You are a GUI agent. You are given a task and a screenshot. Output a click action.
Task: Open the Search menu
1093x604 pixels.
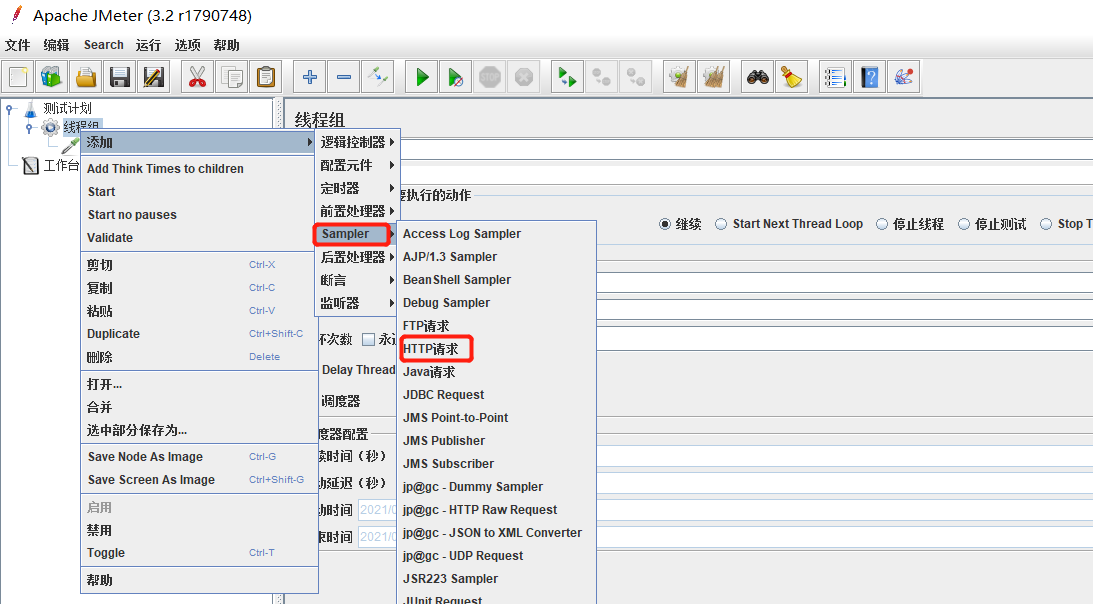pos(104,45)
